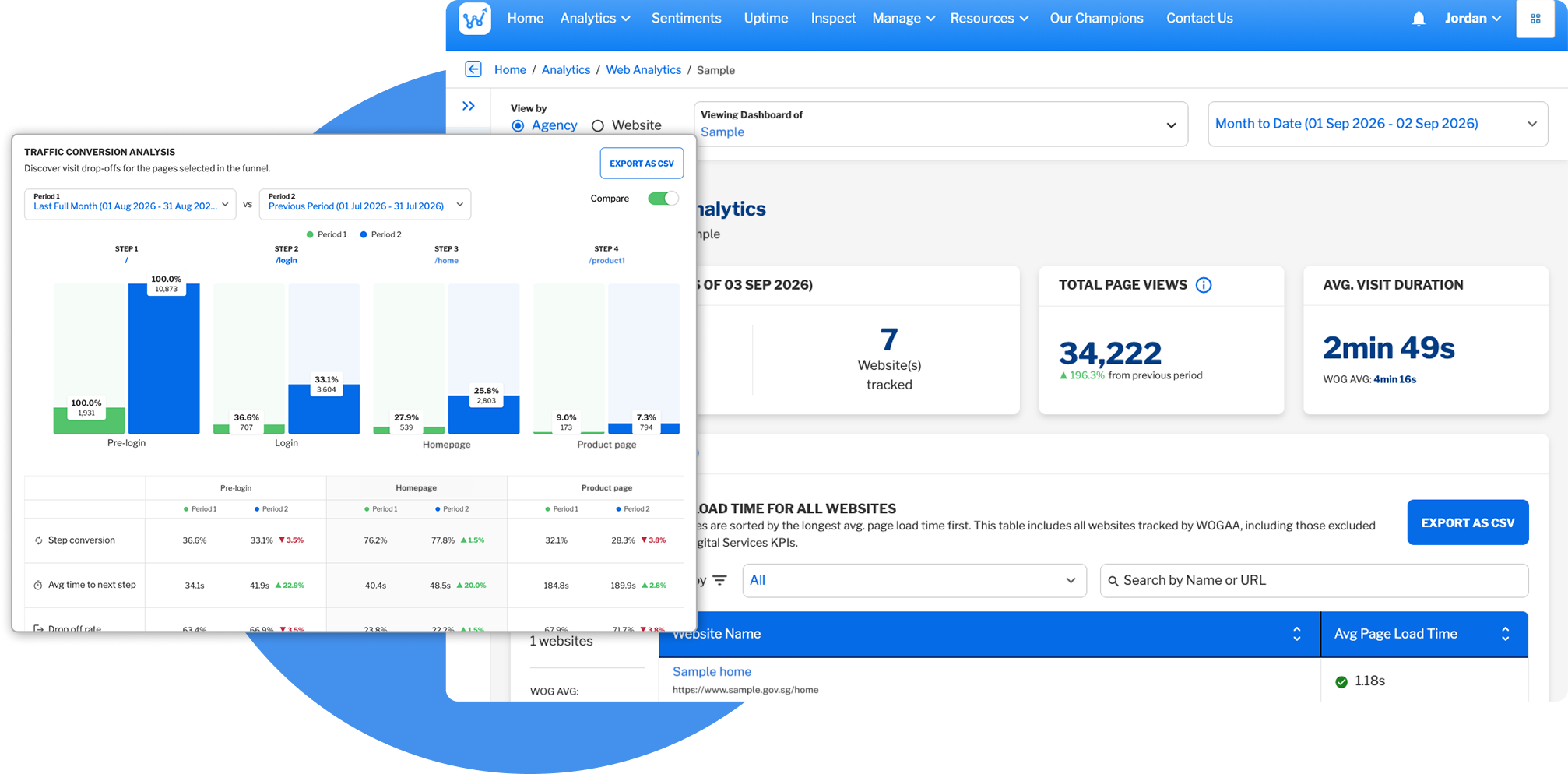This screenshot has width=1568, height=774.
Task: Open Our Champions page
Action: coord(1096,18)
